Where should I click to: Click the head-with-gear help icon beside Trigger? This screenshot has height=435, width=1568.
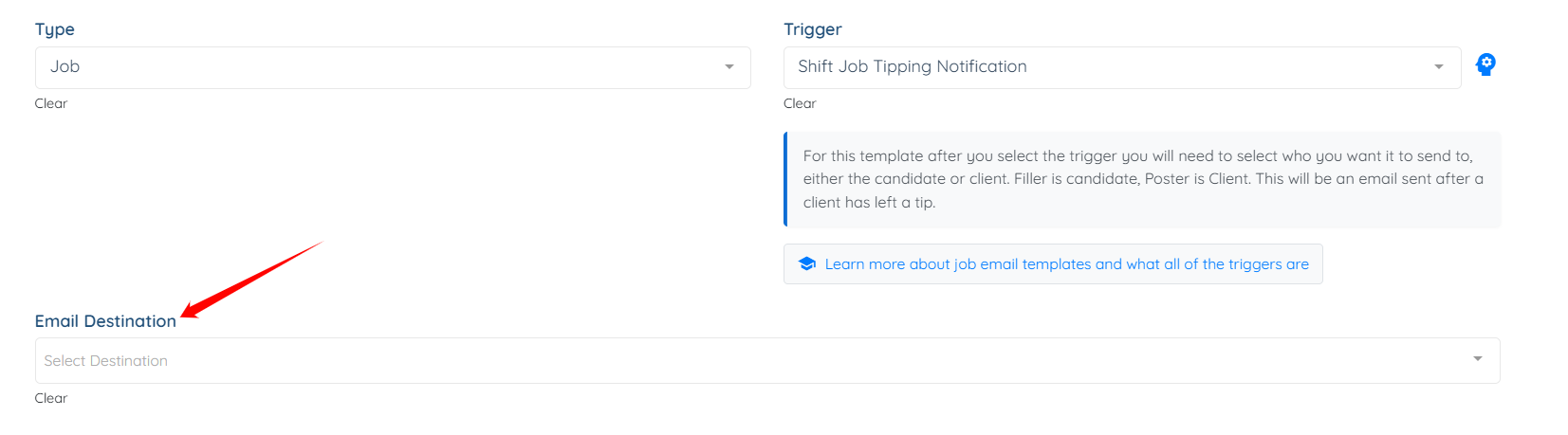tap(1485, 64)
